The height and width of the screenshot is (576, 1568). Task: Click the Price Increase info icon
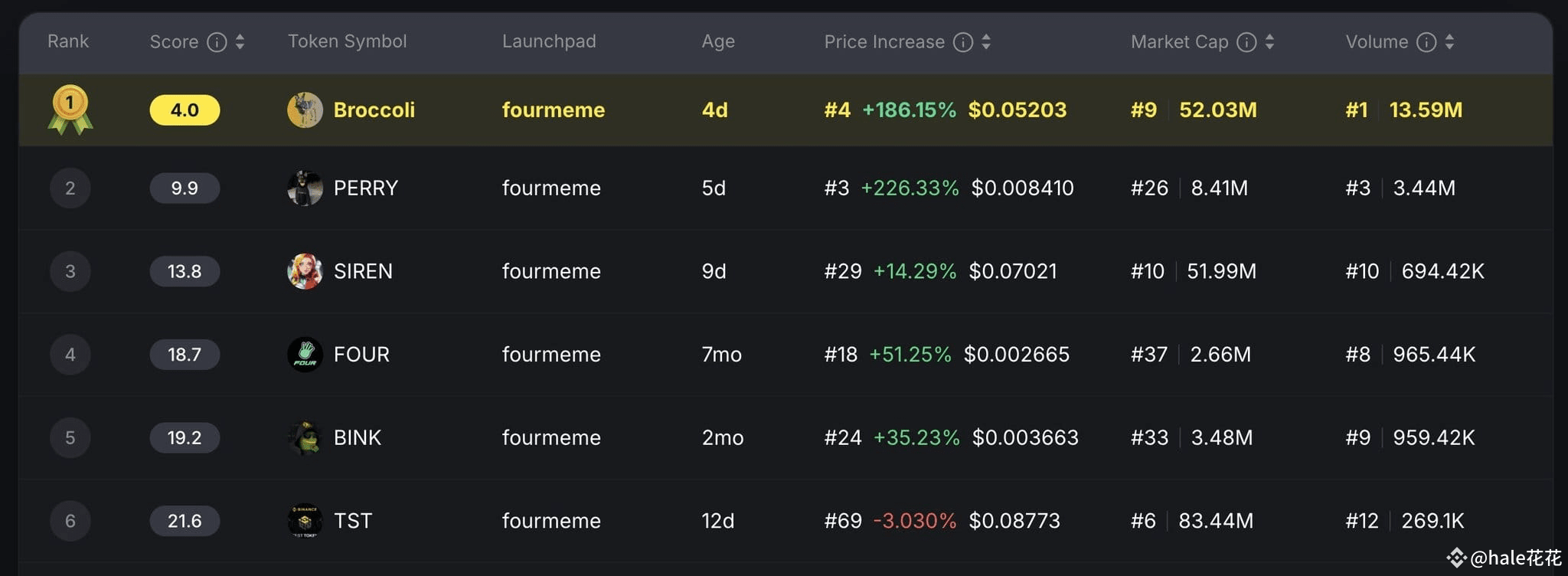click(963, 42)
